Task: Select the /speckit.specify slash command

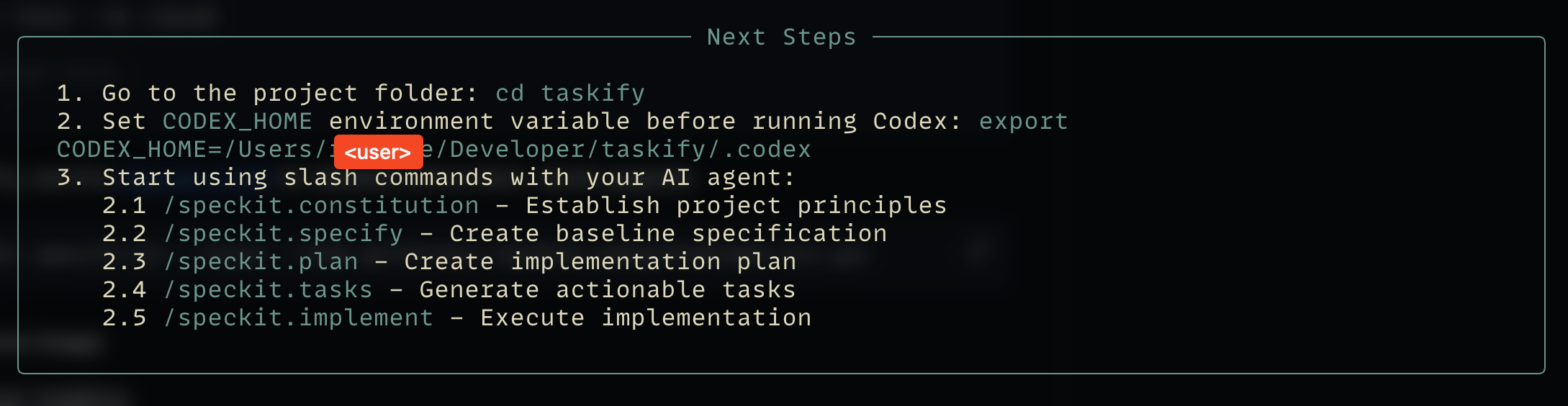Action: point(283,233)
